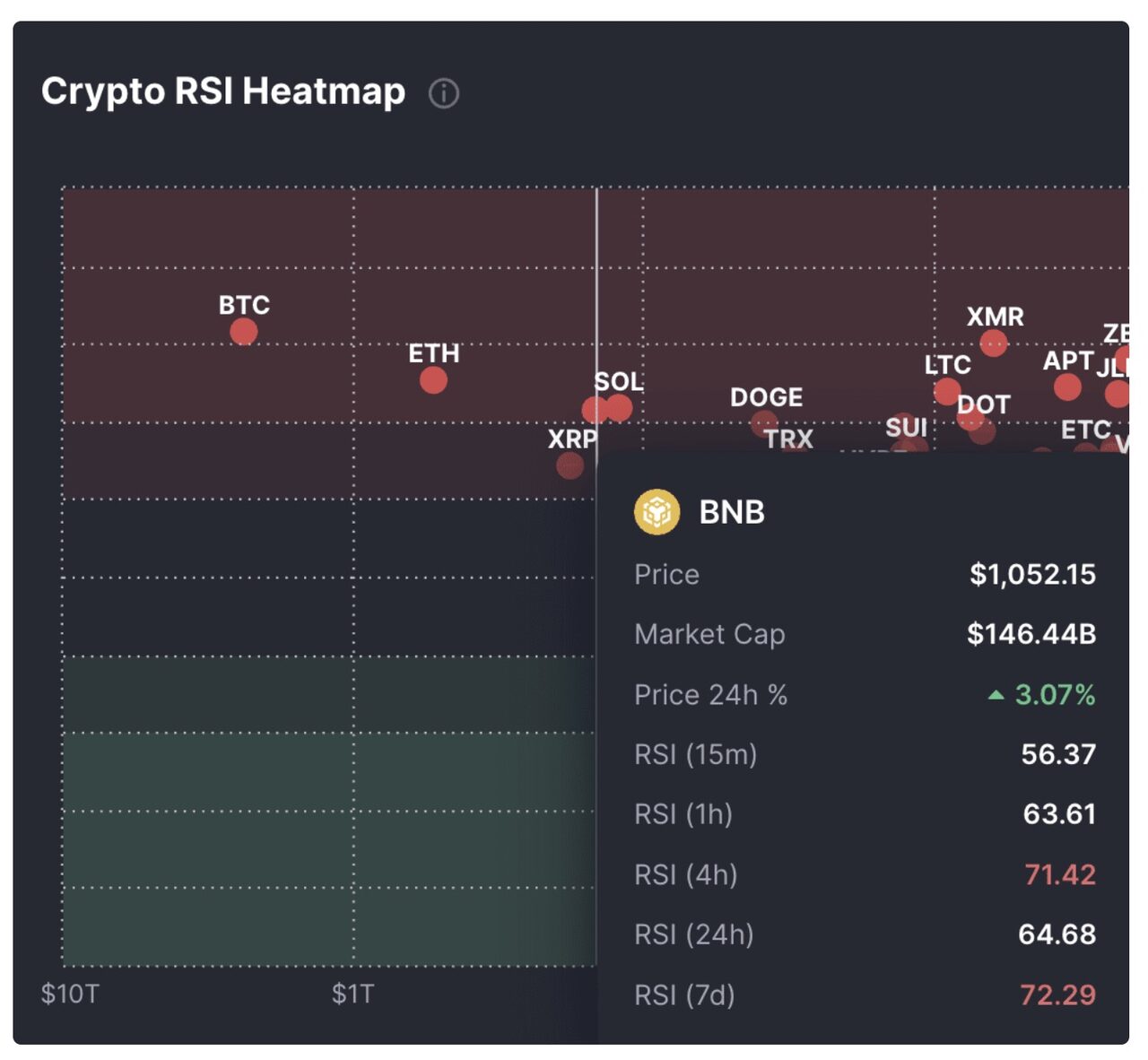Viewport: 1148px width, 1060px height.
Task: Click the info icon beside Crypto RSI Heatmap
Action: click(444, 93)
